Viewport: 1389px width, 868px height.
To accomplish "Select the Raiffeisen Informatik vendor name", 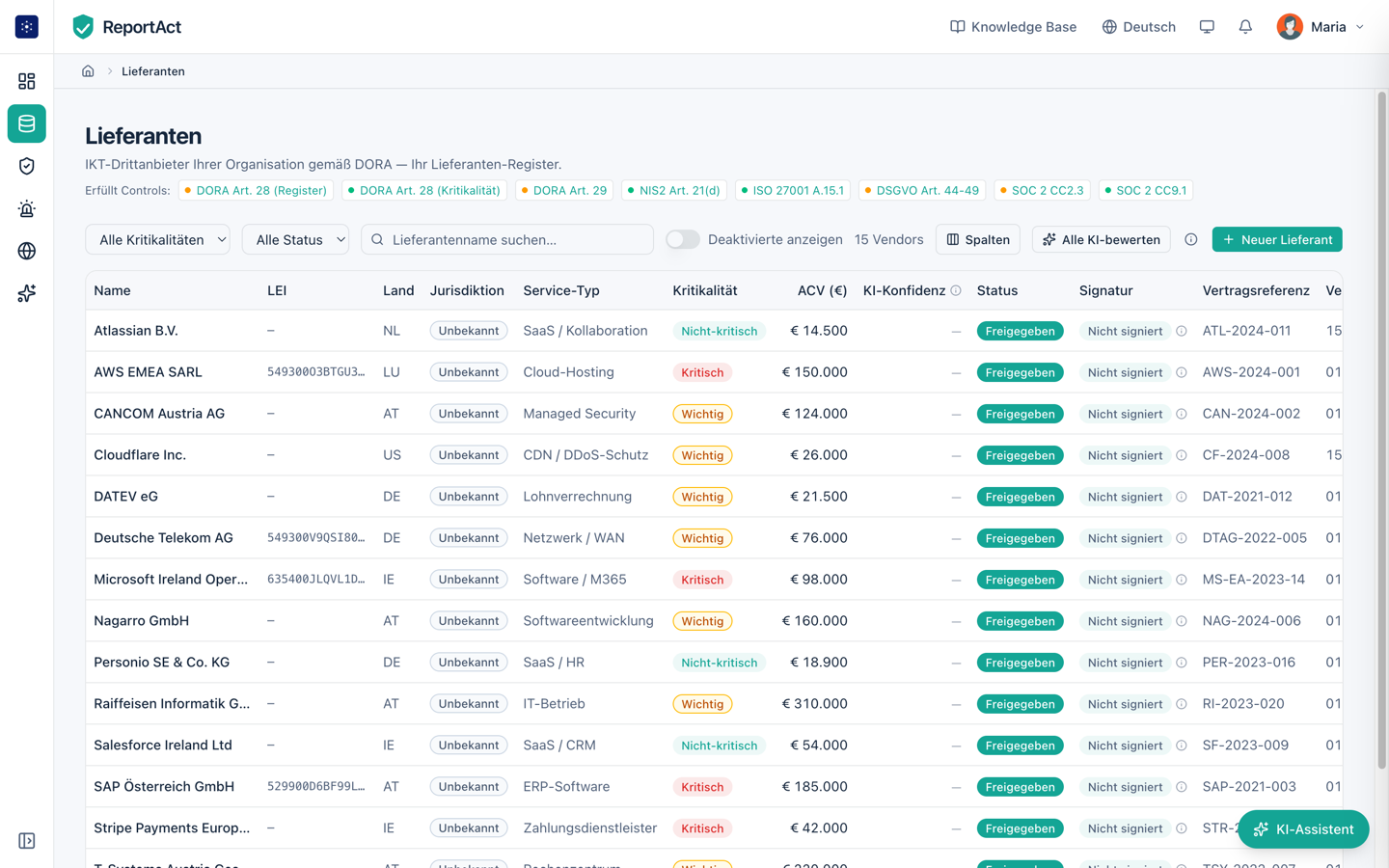I will (172, 704).
